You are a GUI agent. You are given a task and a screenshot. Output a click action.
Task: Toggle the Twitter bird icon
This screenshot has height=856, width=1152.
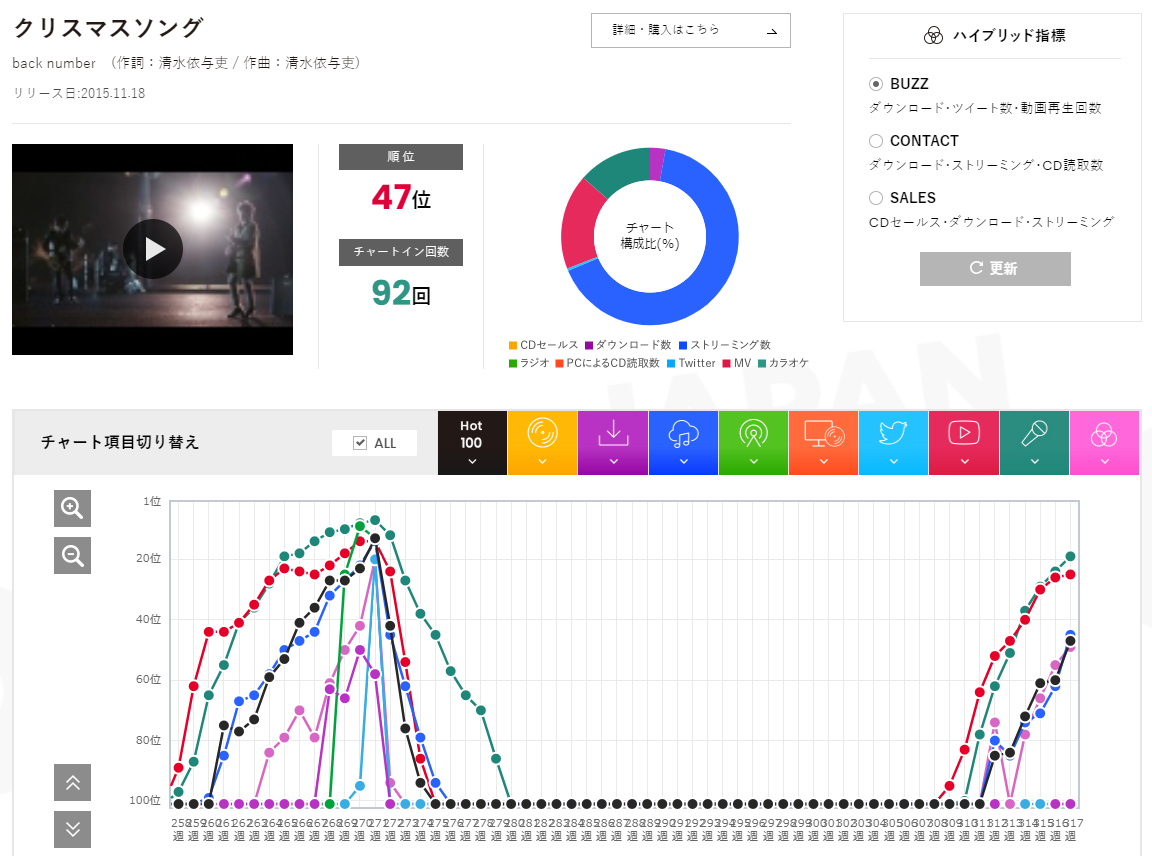point(893,433)
